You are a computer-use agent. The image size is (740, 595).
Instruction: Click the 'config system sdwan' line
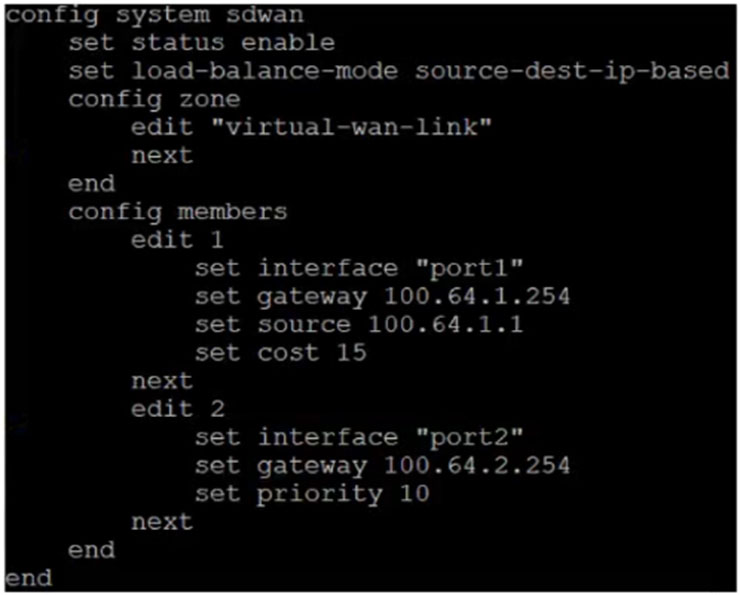(155, 16)
